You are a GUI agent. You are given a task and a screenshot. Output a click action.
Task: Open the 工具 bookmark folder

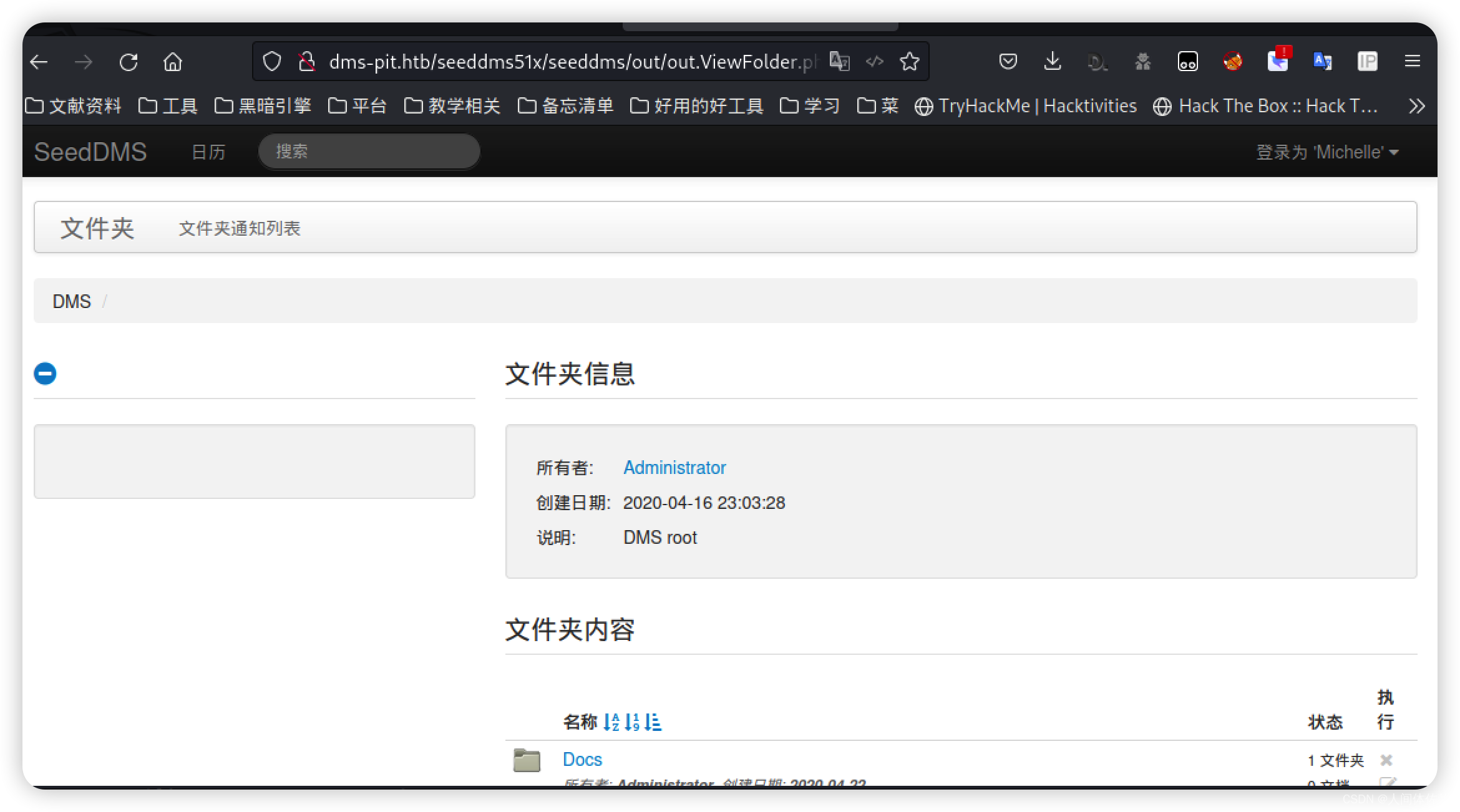168,106
